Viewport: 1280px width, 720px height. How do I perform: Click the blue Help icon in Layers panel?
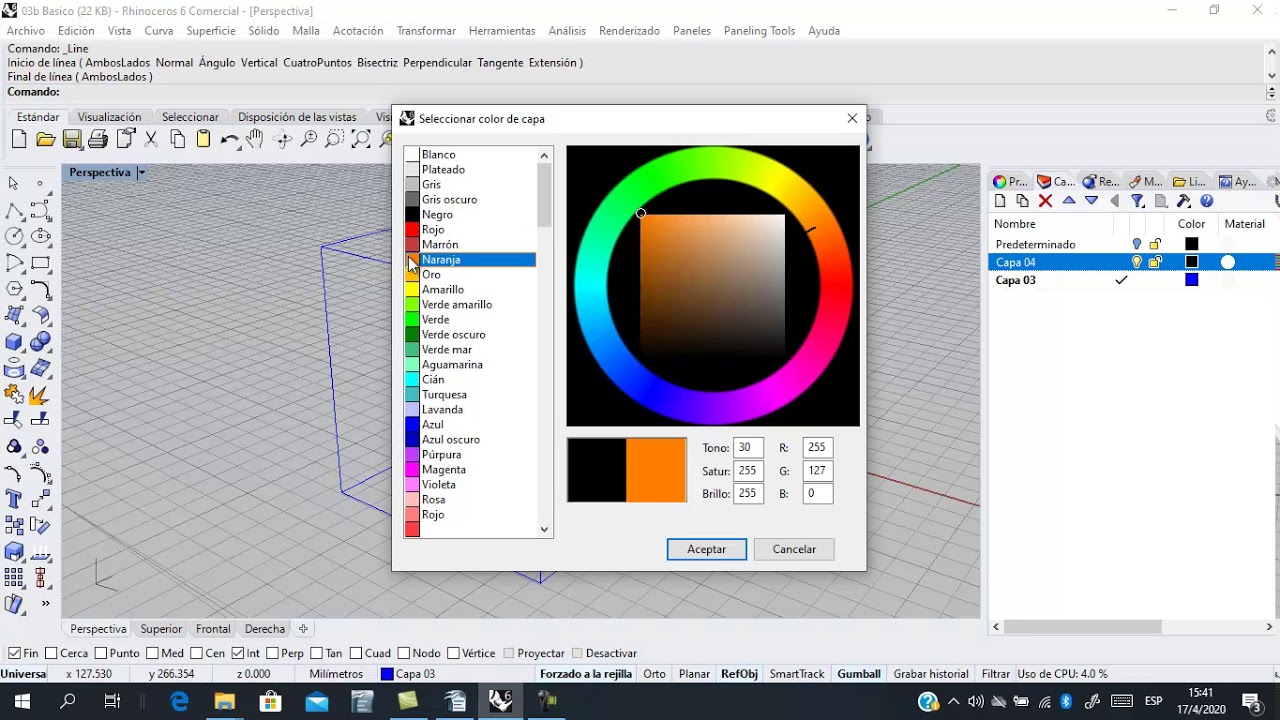(x=1207, y=201)
